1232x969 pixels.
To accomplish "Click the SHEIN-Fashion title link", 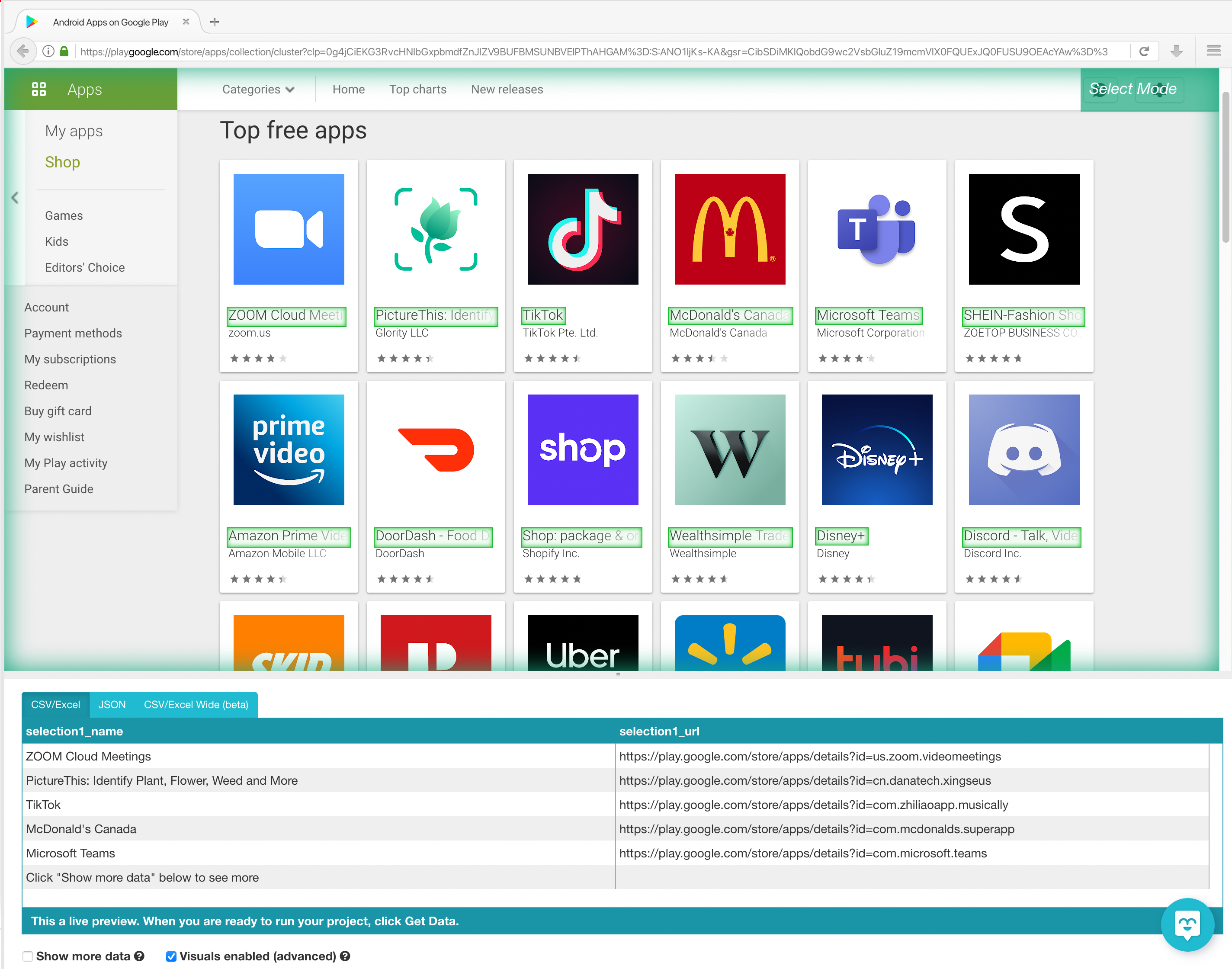I will click(1023, 315).
